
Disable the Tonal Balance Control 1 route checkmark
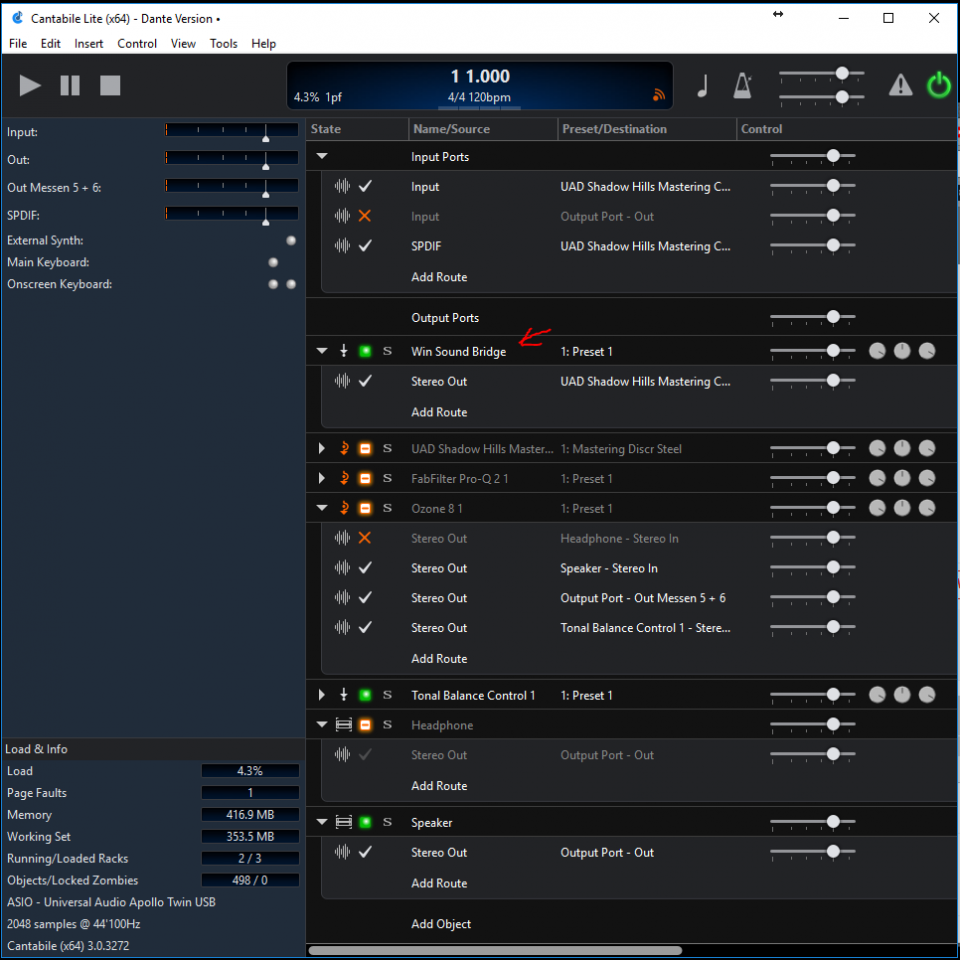(365, 627)
